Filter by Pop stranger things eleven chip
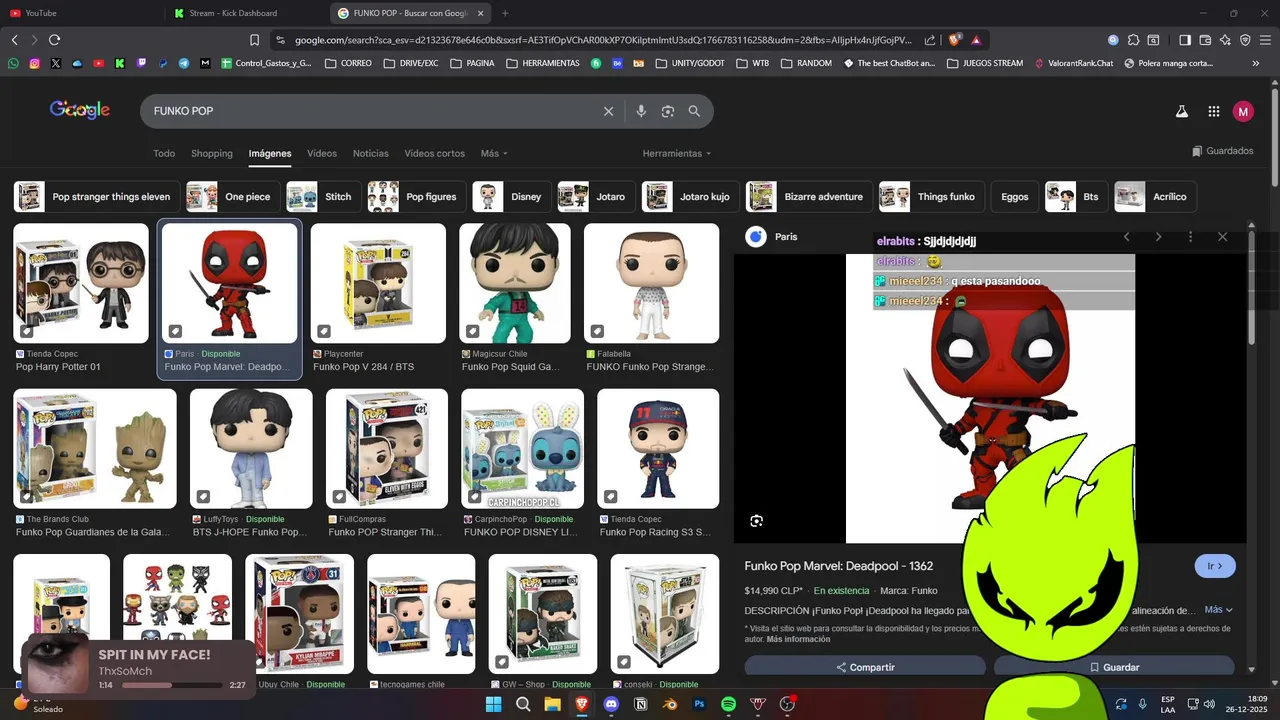 [x=95, y=197]
